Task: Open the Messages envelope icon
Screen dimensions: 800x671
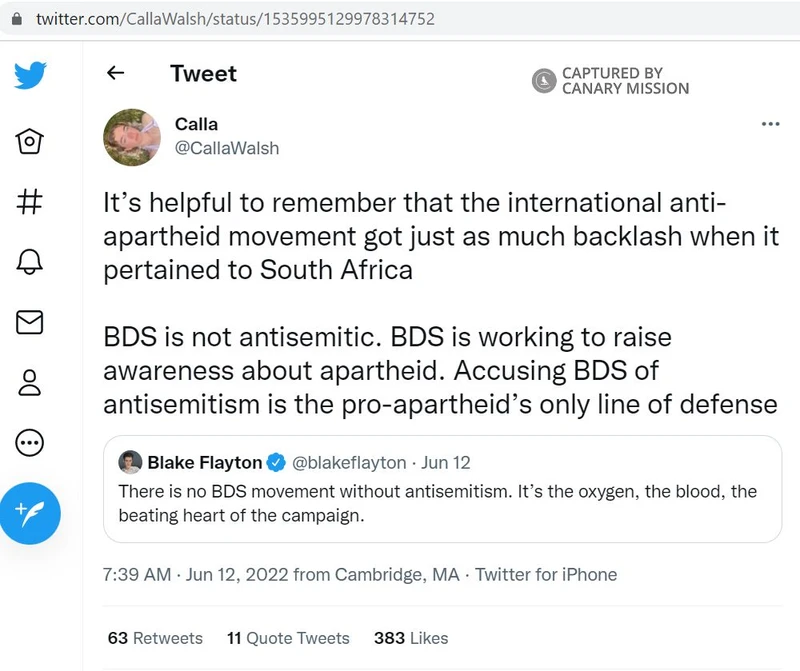Action: 31,321
